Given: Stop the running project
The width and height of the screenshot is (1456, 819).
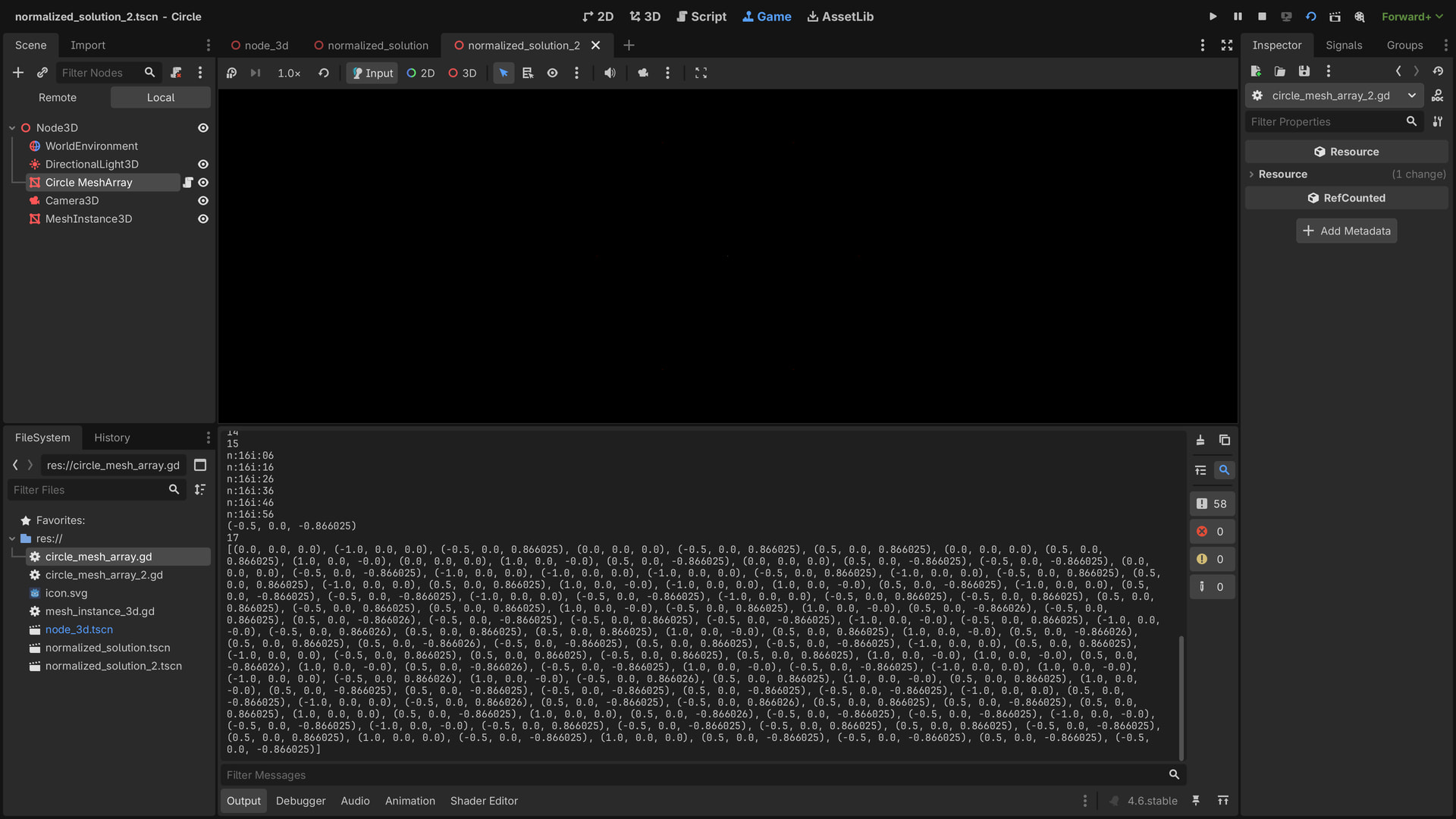Looking at the screenshot, I should click(x=1262, y=17).
